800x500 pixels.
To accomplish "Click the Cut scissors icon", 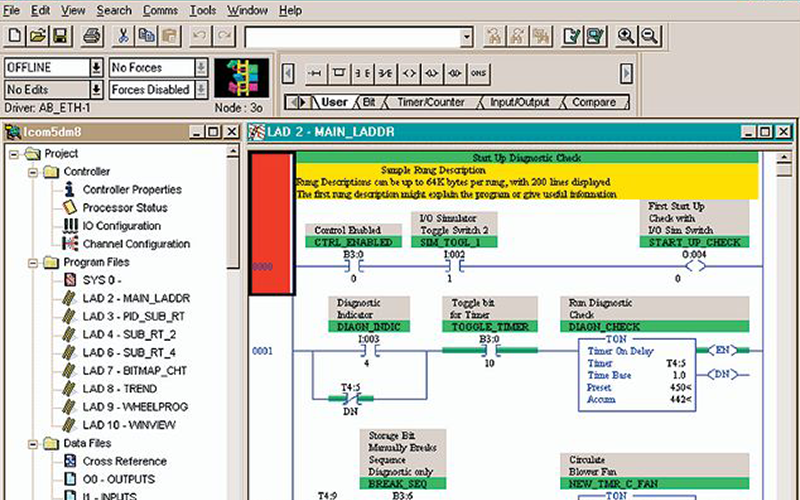I will click(x=124, y=36).
